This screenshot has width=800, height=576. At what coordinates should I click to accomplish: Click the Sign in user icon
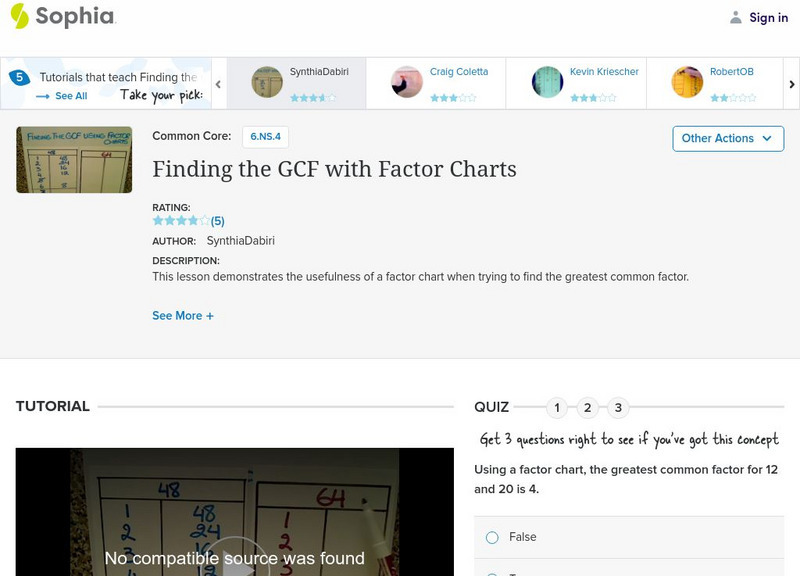[x=736, y=17]
